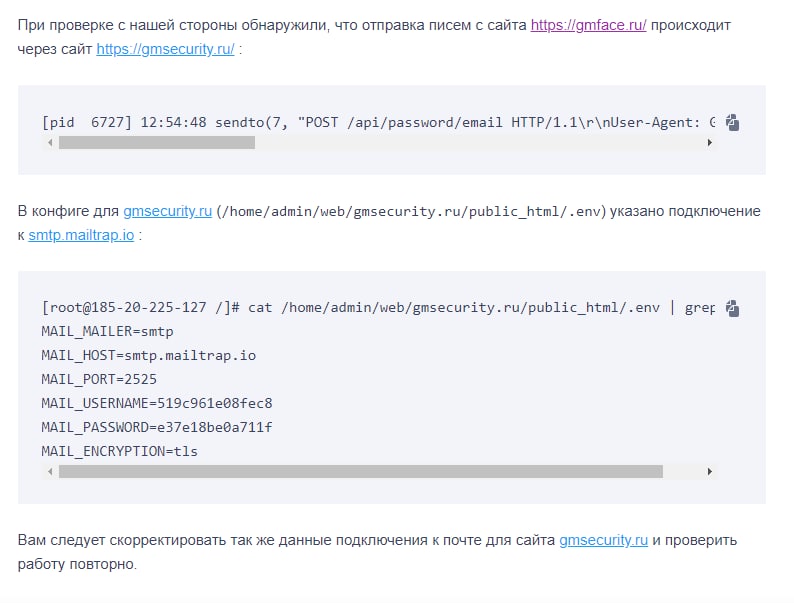
Task: Open the smtp.mailtrap.io link
Action: (82, 236)
